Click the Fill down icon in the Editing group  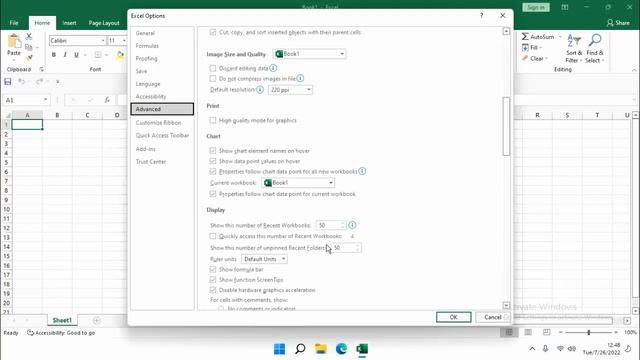(525, 48)
